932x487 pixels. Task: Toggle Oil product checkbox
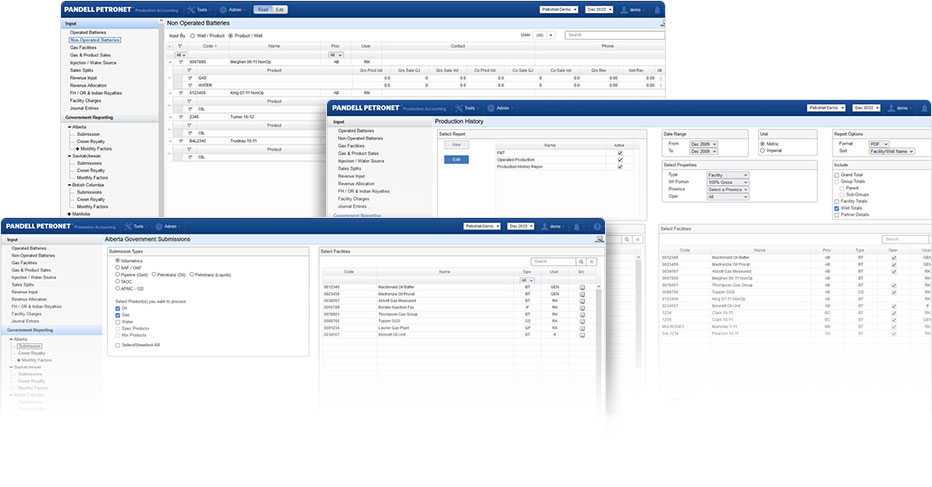point(118,309)
